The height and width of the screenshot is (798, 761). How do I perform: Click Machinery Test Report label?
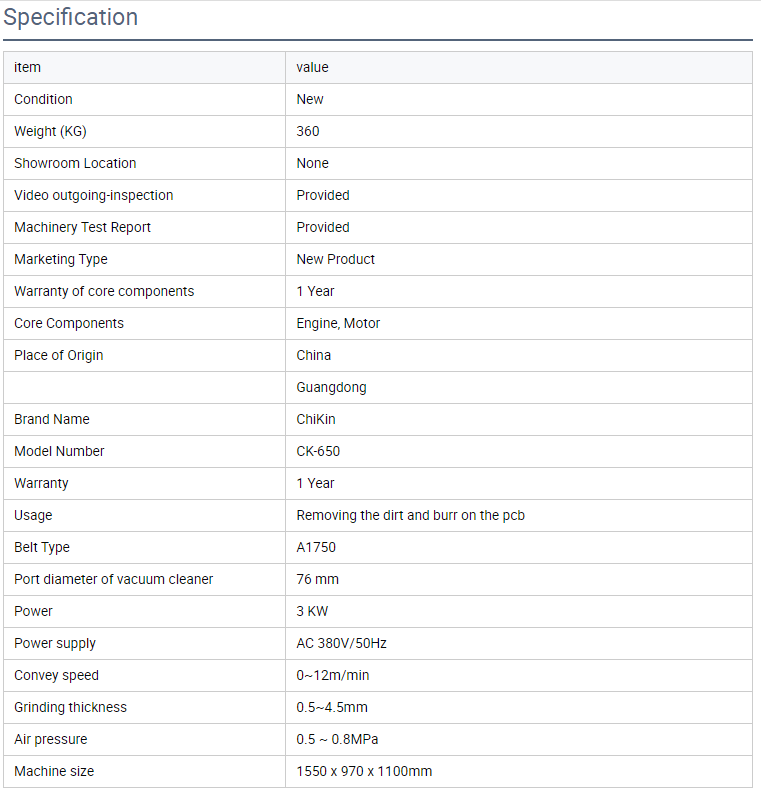82,227
